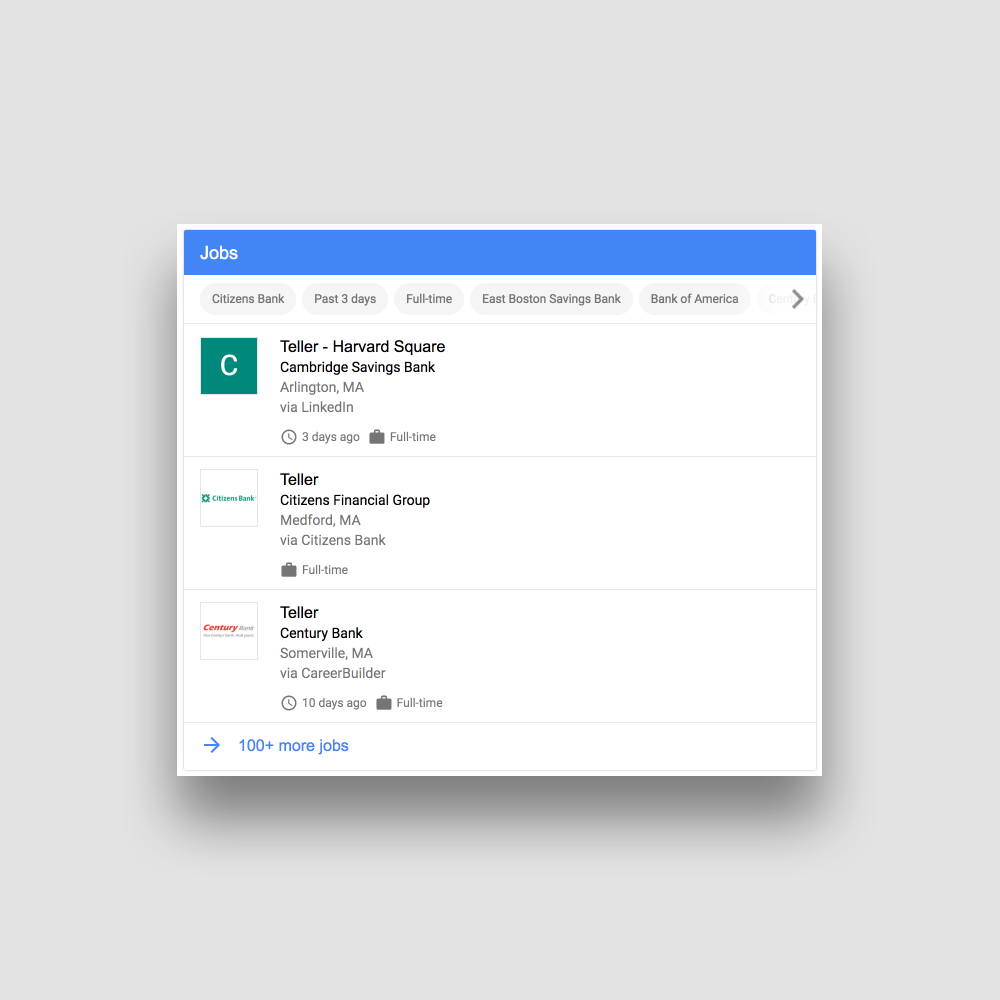This screenshot has height=1000, width=1000.
Task: Click the clock icon beside '10 days ago'
Action: click(289, 703)
